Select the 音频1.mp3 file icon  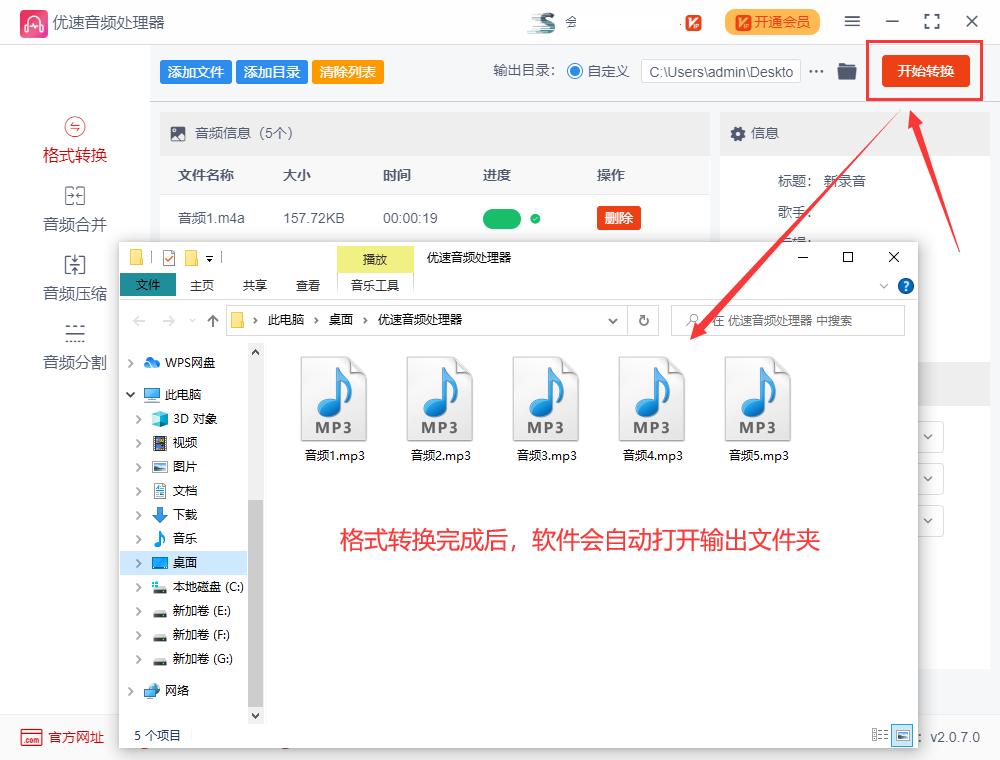point(334,399)
